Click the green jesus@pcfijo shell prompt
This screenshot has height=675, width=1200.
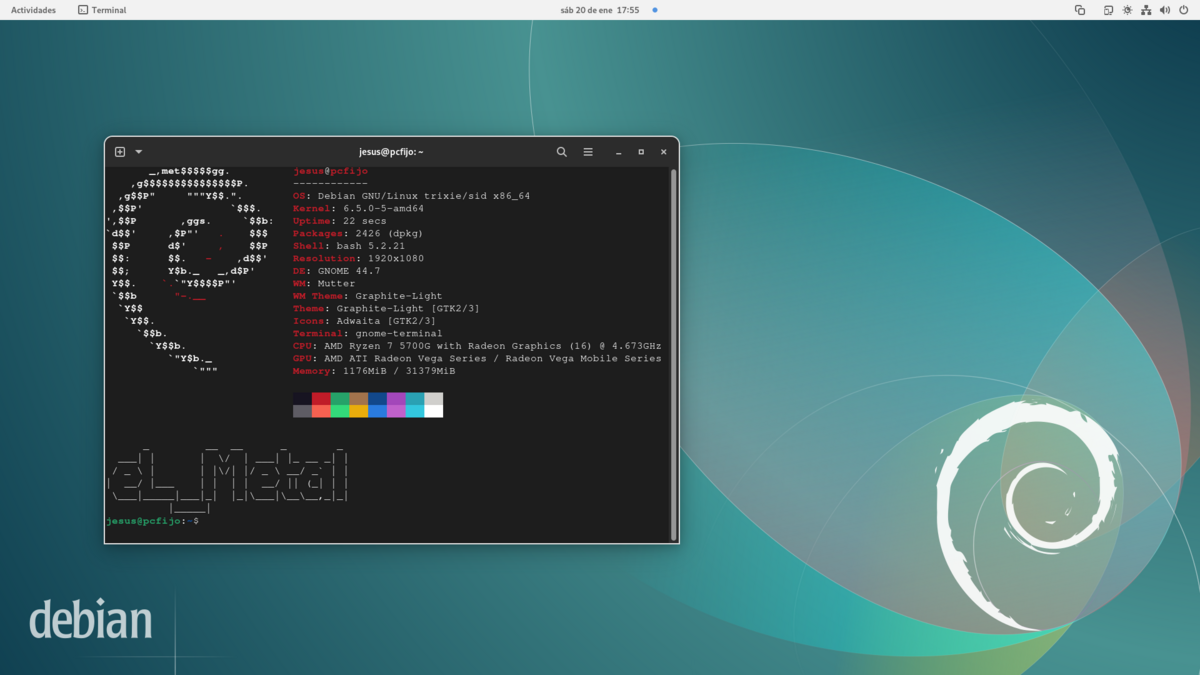[x=145, y=521]
